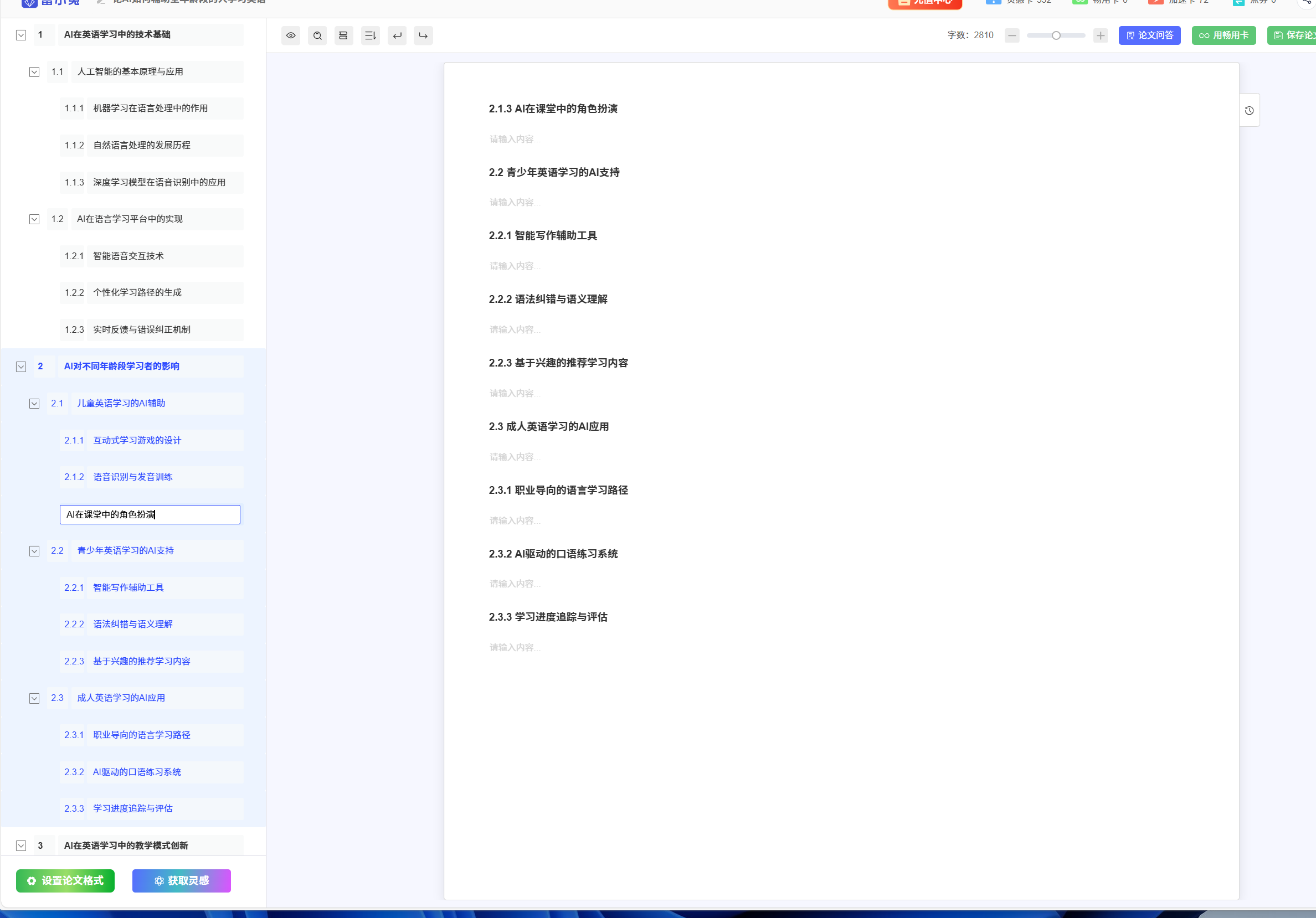Click the zoom slider handle
Viewport: 1316px width, 918px height.
tap(1056, 35)
